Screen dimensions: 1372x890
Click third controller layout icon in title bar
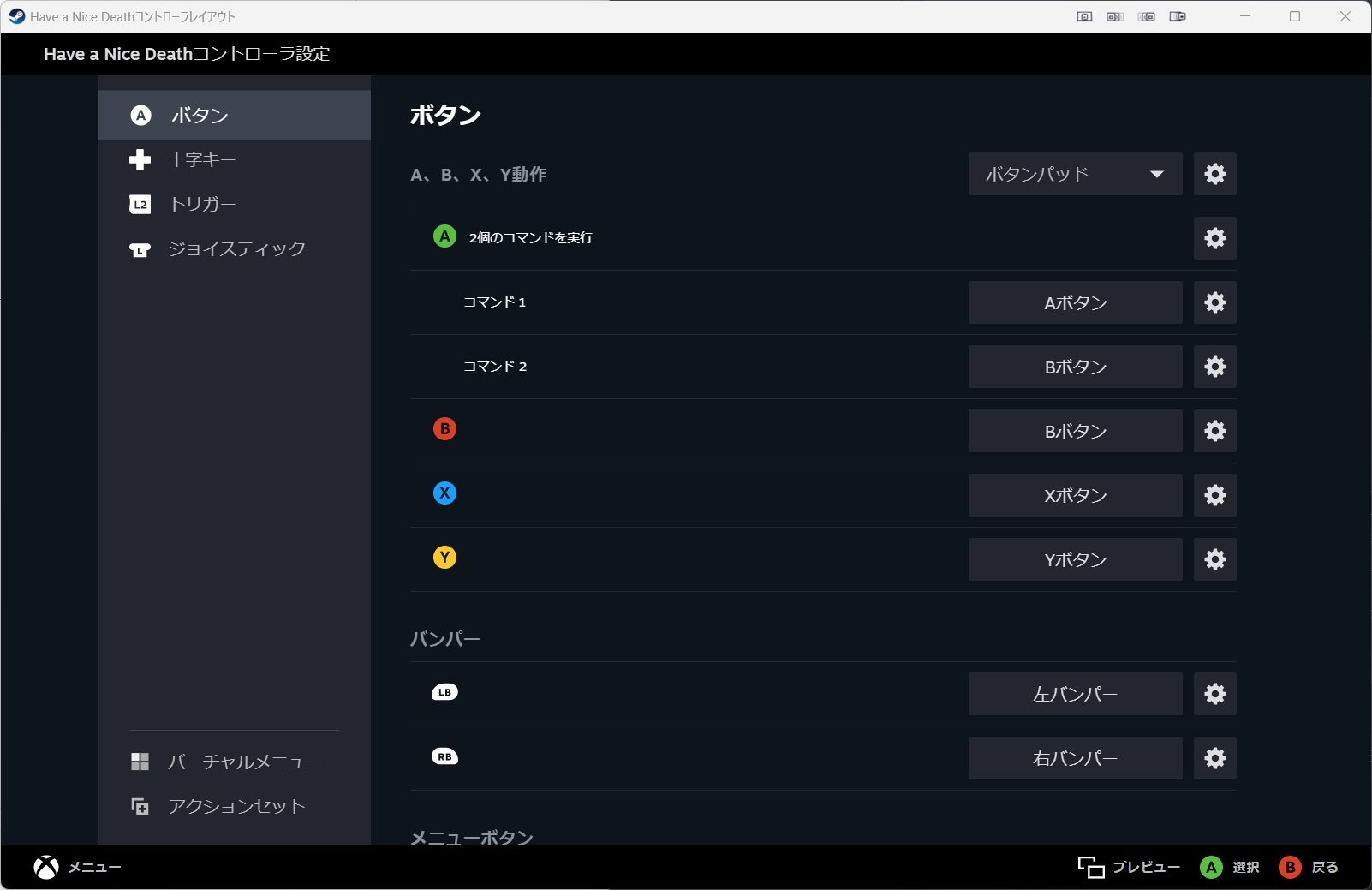[x=1147, y=16]
